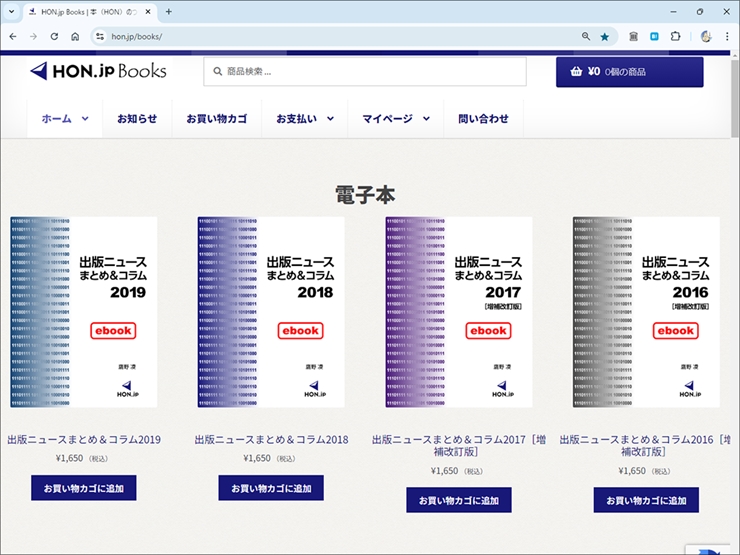740x555 pixels.
Task: Open a new browser tab
Action: [x=168, y=12]
